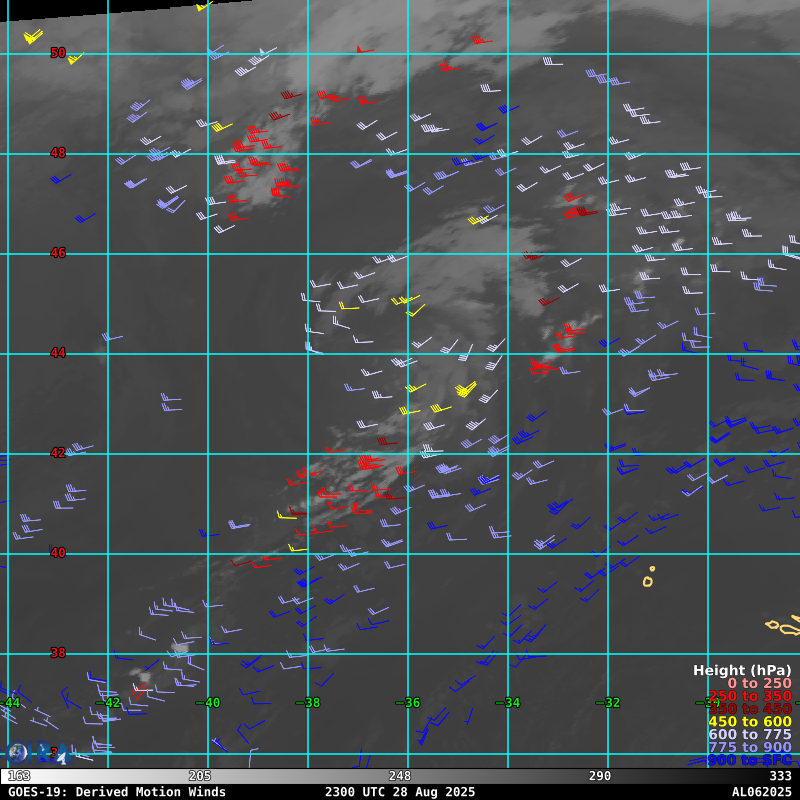Click the '2300 UTC 28 Aug 2025' timestamp
This screenshot has height=800, width=800.
click(x=400, y=792)
